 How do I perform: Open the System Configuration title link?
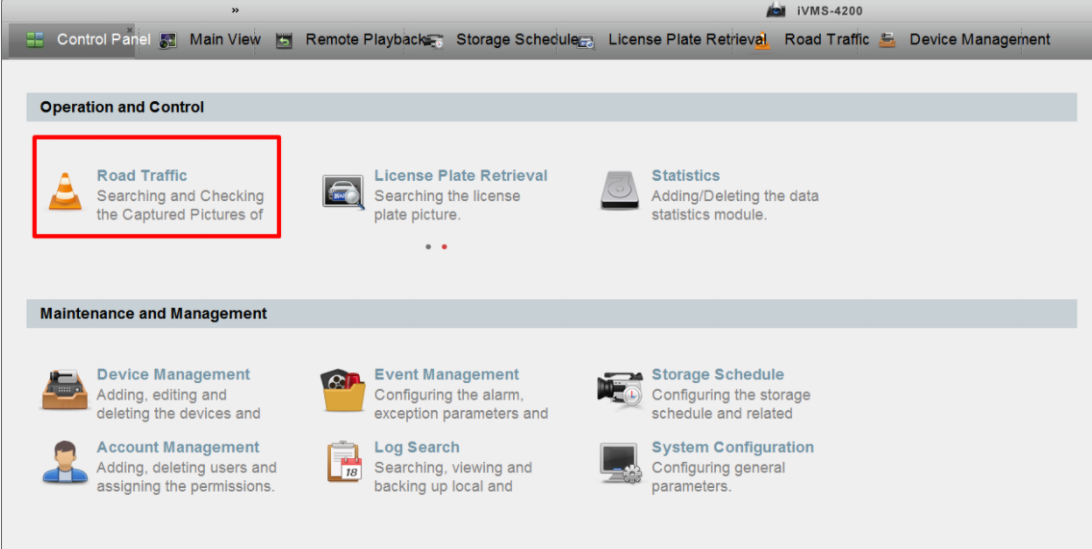tap(732, 448)
